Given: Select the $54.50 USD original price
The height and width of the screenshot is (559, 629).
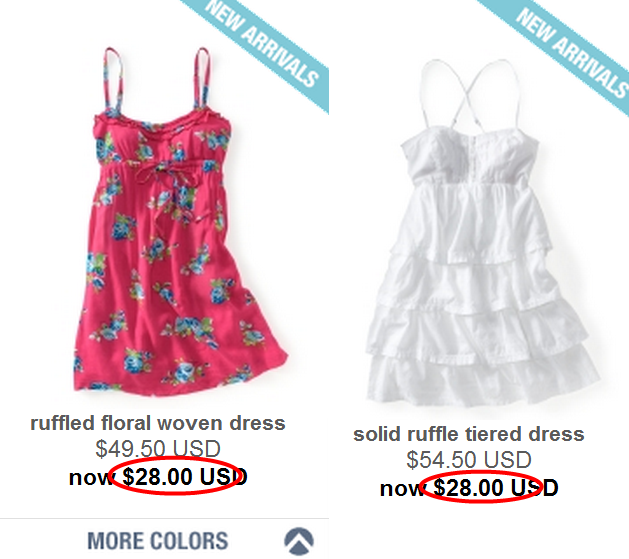Looking at the screenshot, I should 469,460.
